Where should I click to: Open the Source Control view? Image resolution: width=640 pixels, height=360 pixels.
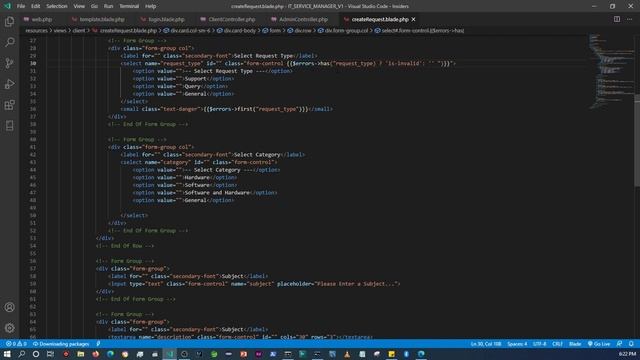9,63
